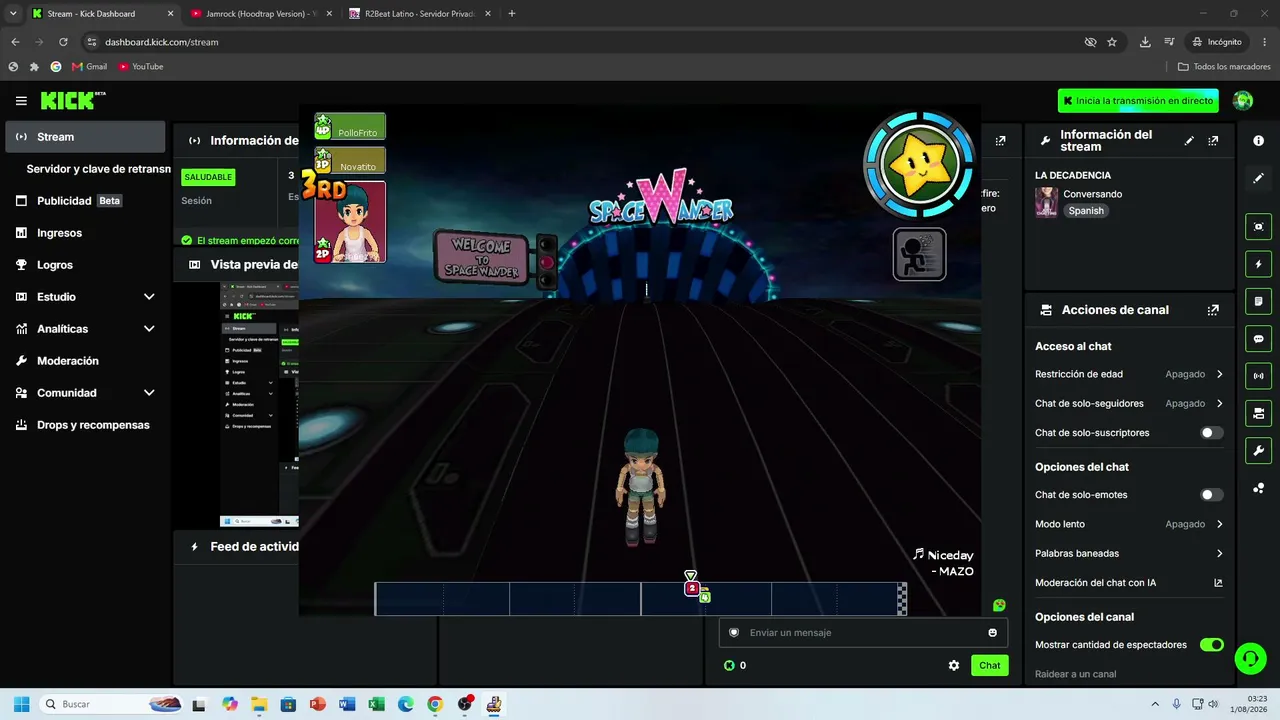Screen dimensions: 1280x720
Task: Open Chrome downloads
Action: 1145,42
